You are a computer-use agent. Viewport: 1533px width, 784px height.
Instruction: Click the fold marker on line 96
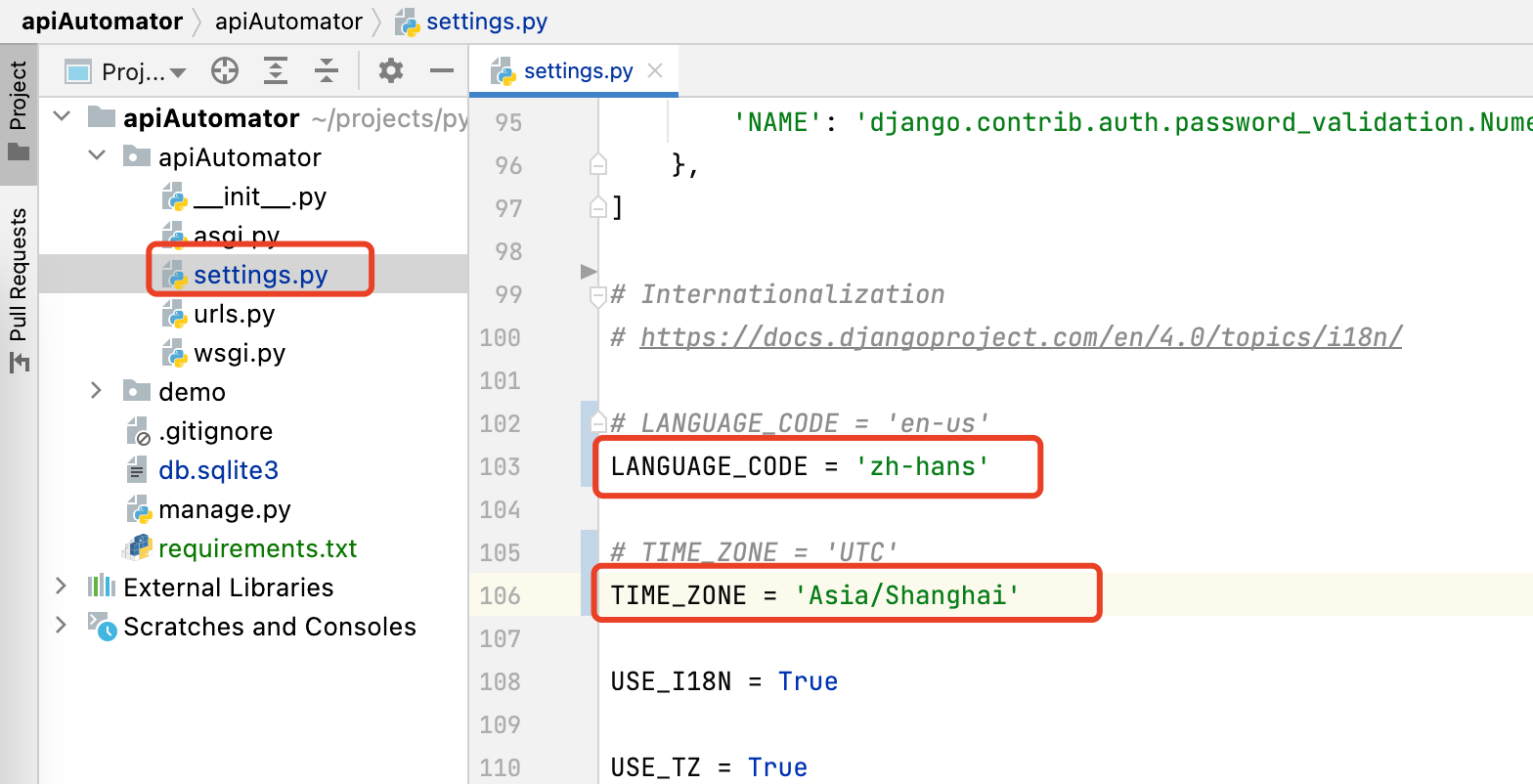pyautogui.click(x=598, y=165)
